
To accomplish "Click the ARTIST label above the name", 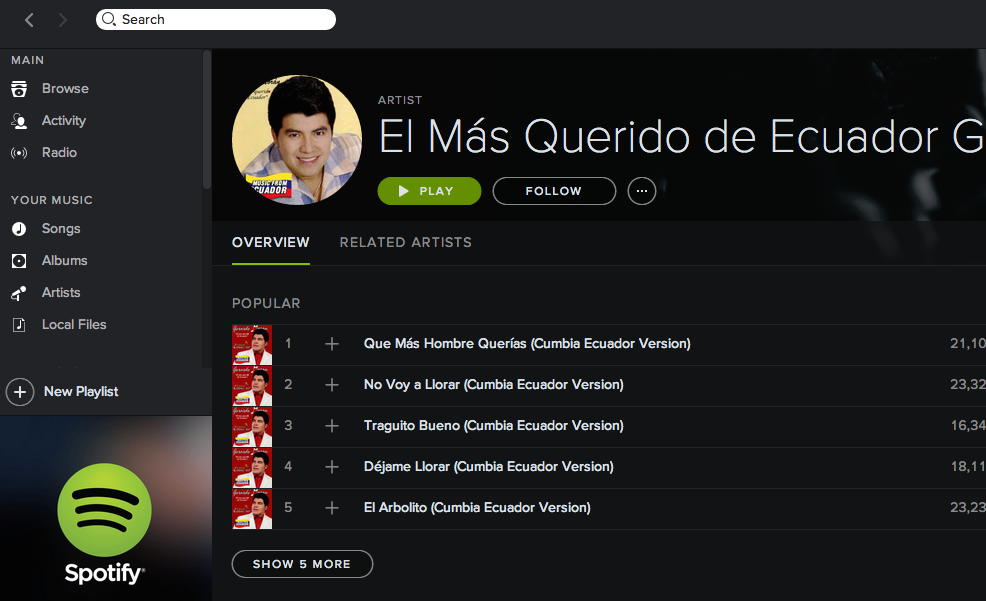I will (400, 100).
